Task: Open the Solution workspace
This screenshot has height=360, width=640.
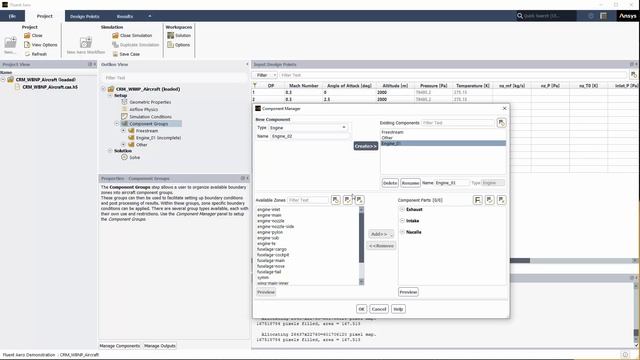Action: tap(179, 36)
